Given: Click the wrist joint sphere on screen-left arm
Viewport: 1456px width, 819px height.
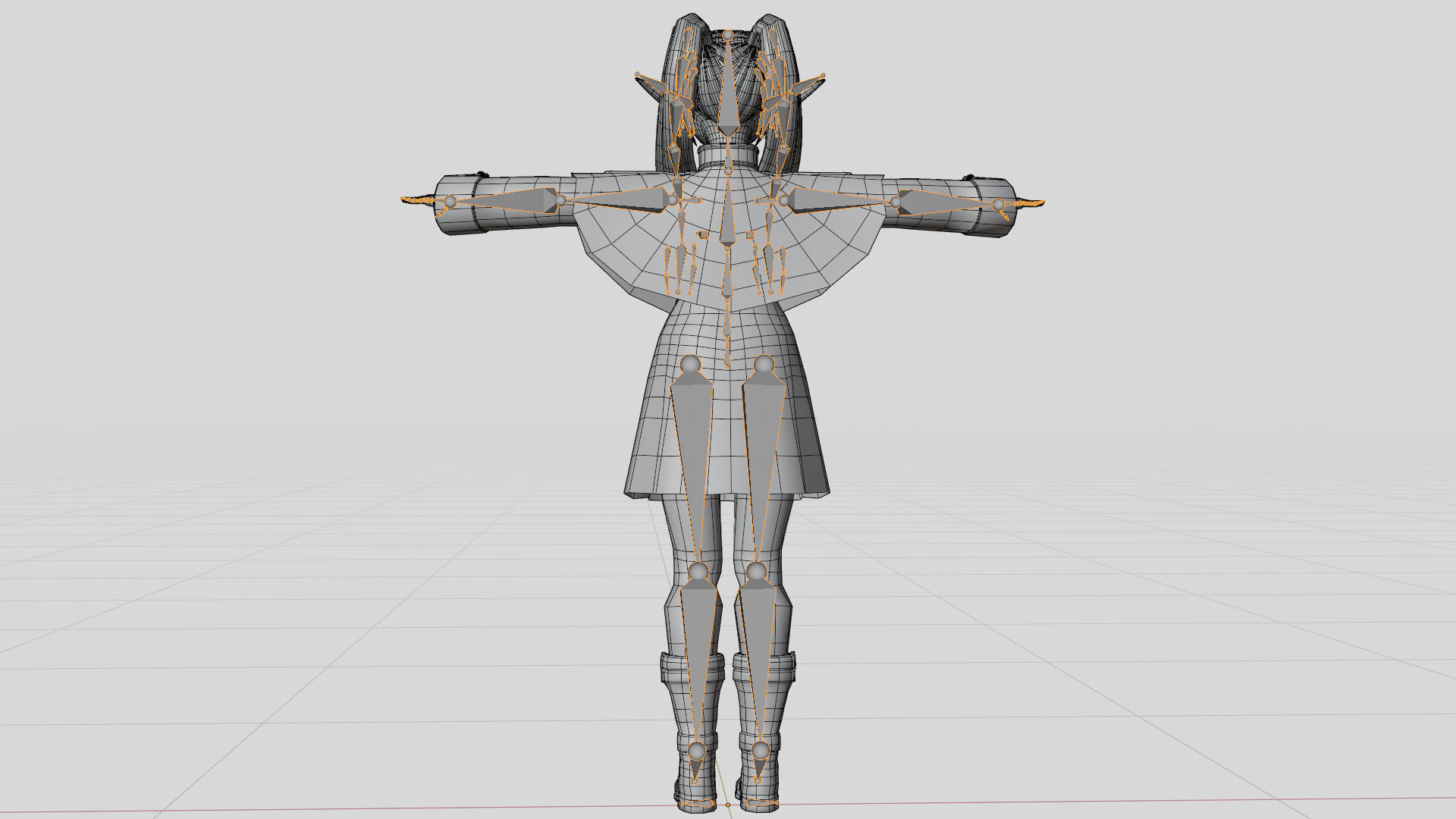Looking at the screenshot, I should 450,202.
